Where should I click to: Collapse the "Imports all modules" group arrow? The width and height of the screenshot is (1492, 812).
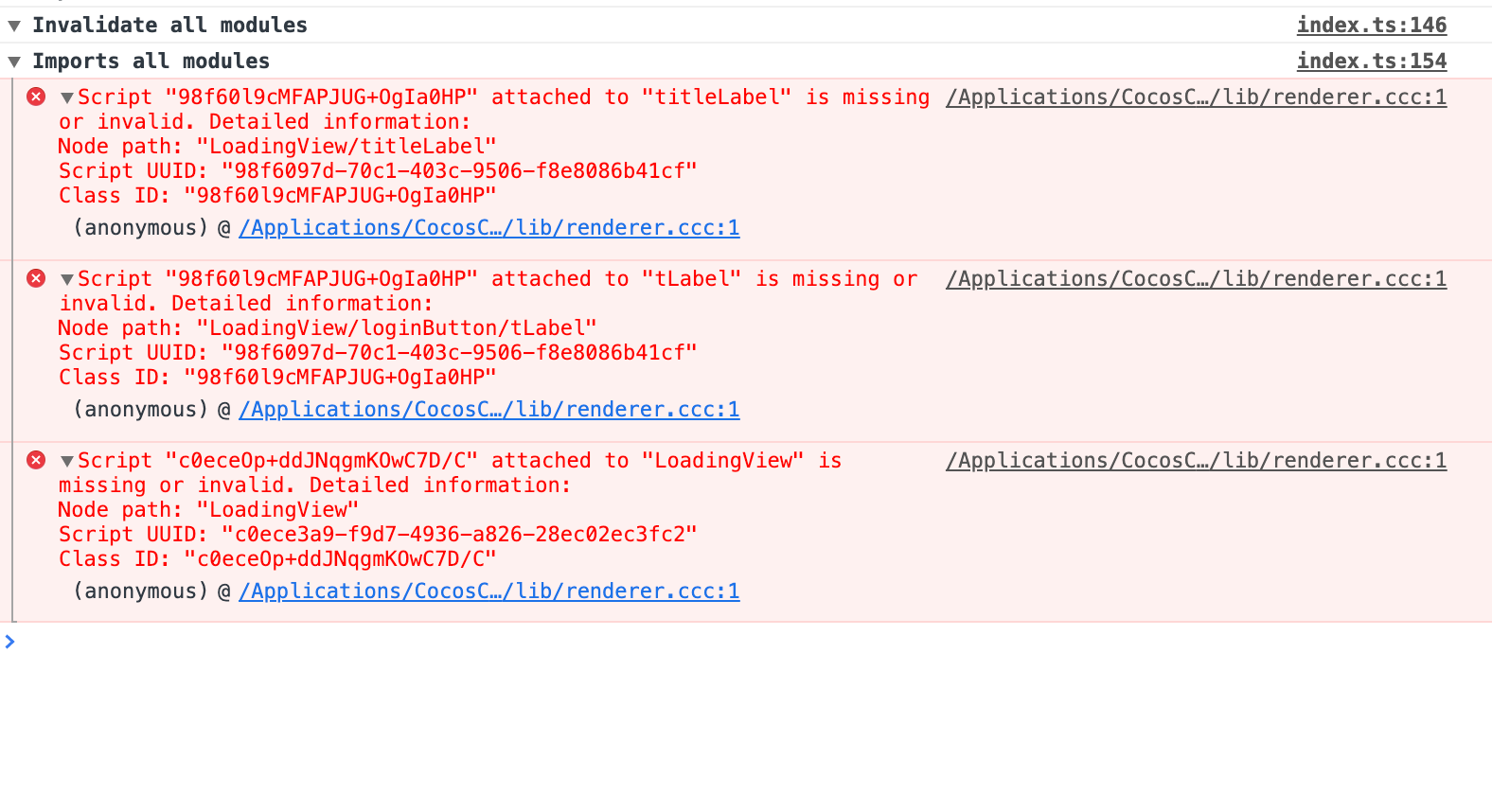coord(14,62)
